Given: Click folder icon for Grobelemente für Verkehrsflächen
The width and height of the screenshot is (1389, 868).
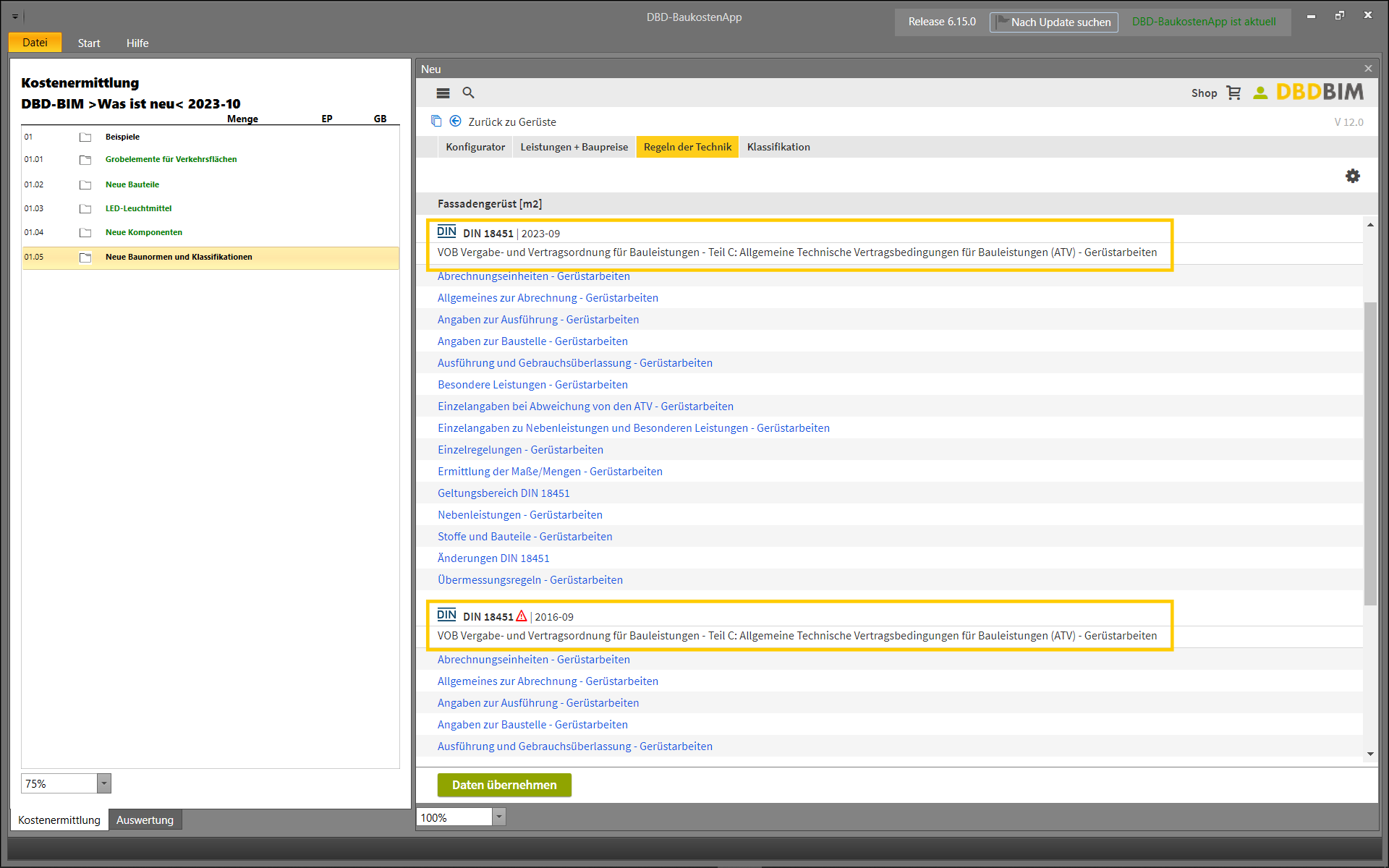Looking at the screenshot, I should (85, 160).
